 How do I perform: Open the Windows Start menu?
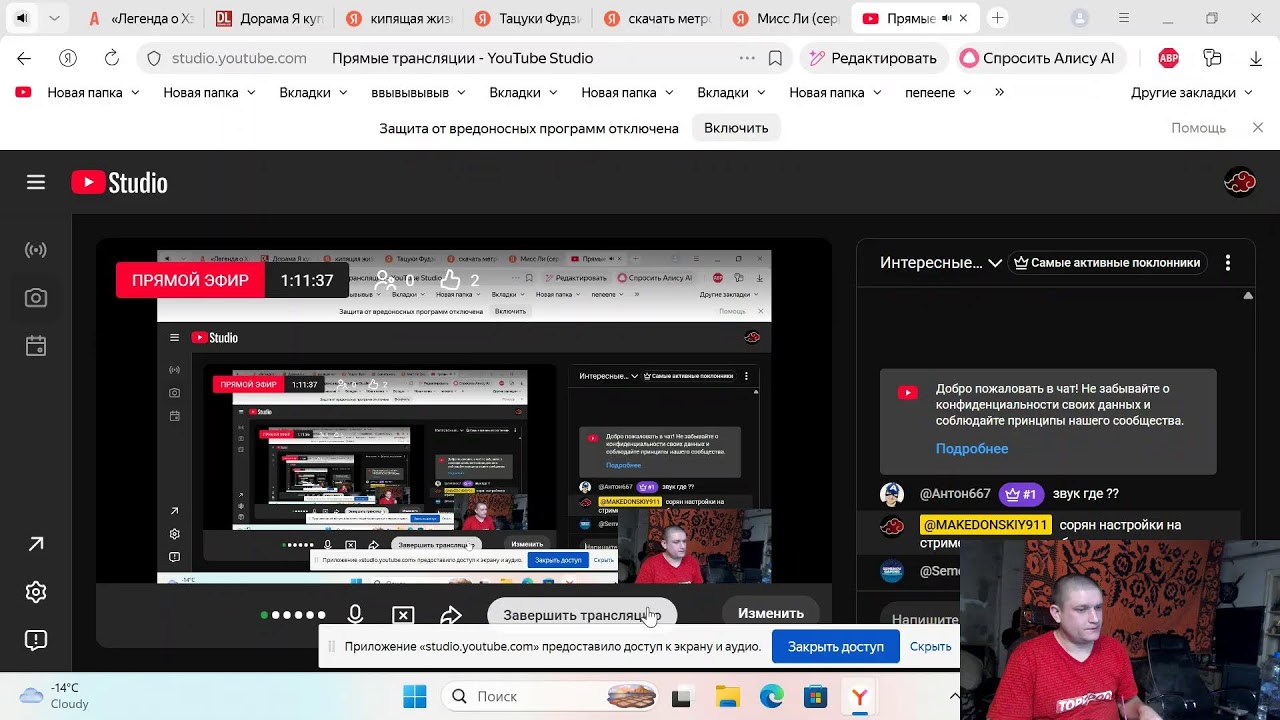click(x=414, y=696)
